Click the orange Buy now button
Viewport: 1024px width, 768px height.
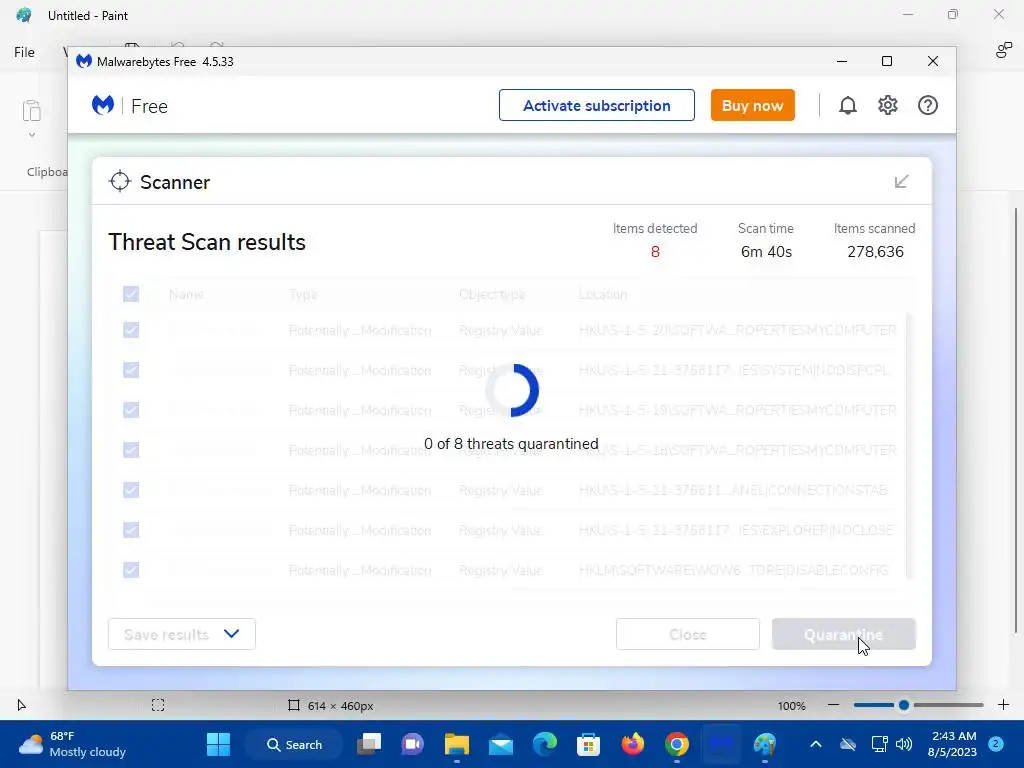pos(752,105)
